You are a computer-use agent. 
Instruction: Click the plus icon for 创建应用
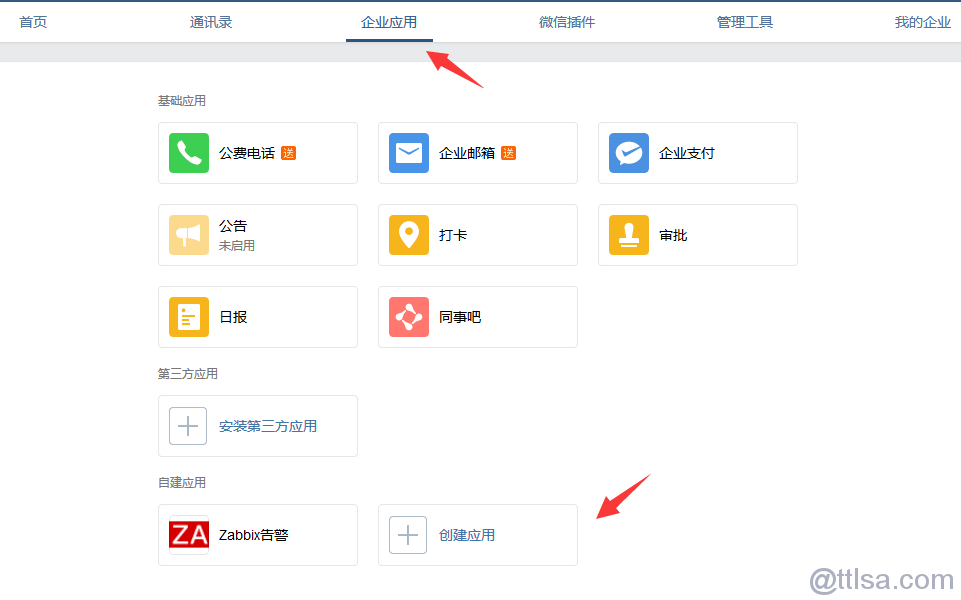tap(408, 535)
